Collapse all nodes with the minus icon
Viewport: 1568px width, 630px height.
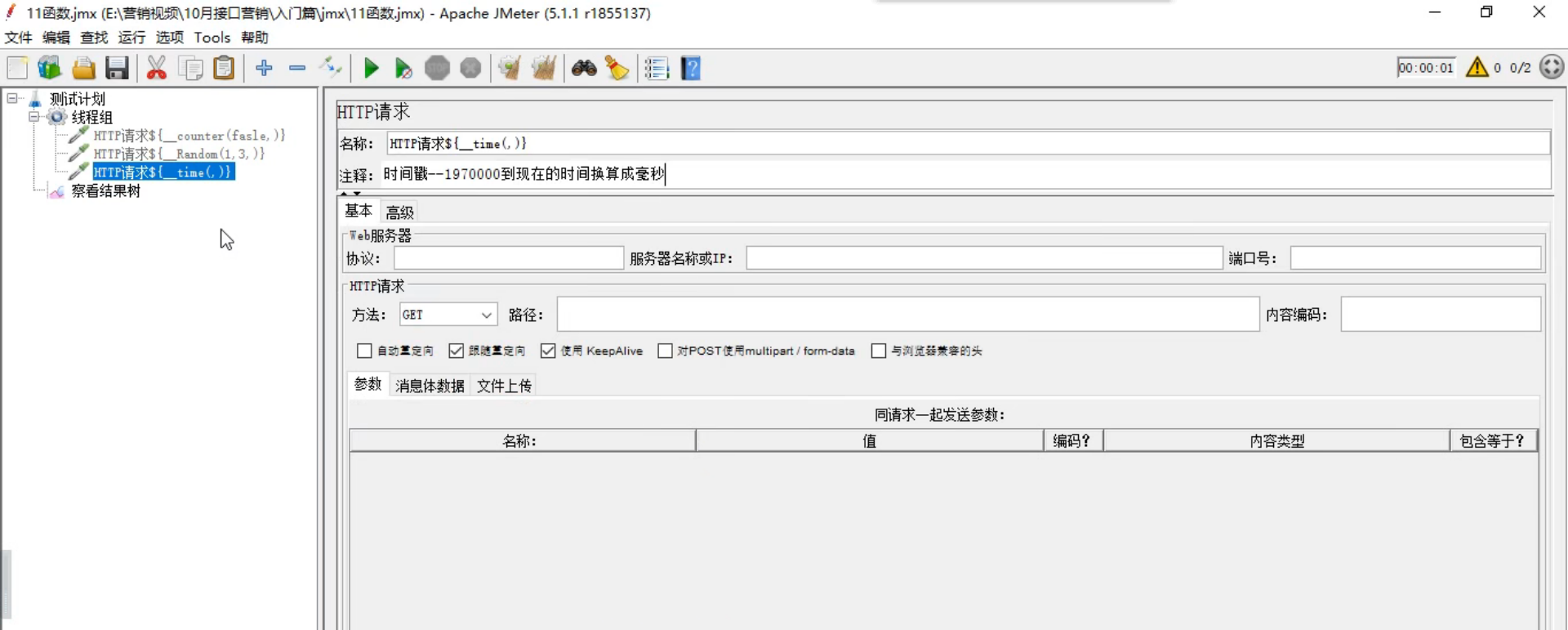[297, 68]
